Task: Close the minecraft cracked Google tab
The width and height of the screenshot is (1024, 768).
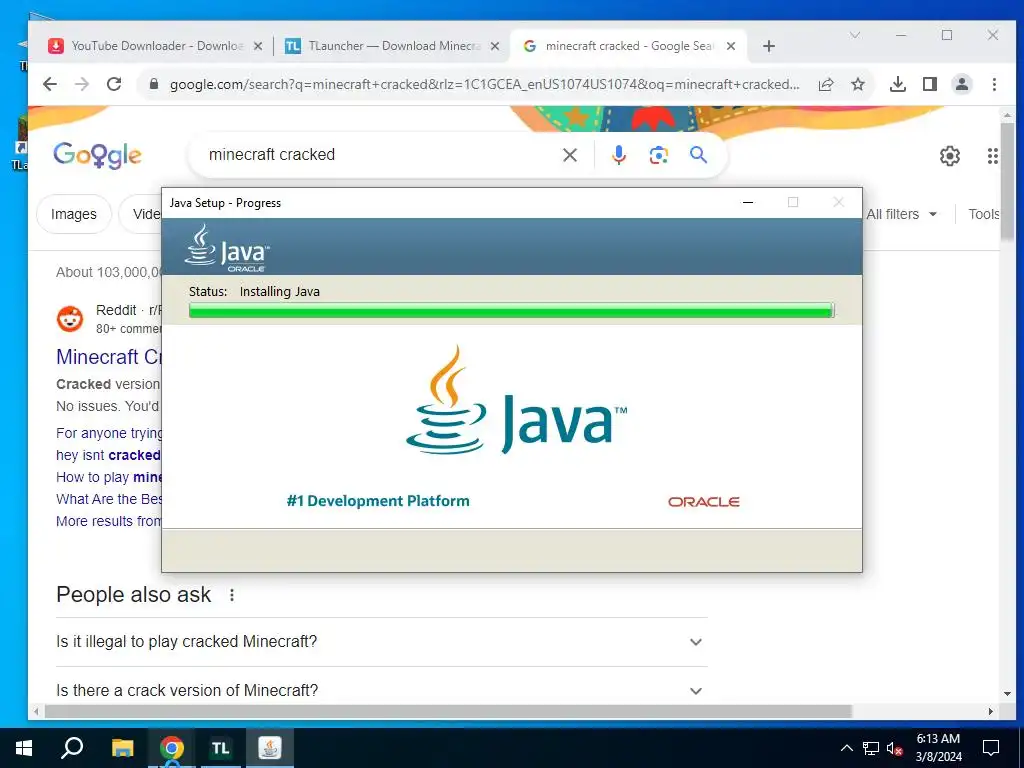Action: pyautogui.click(x=731, y=46)
